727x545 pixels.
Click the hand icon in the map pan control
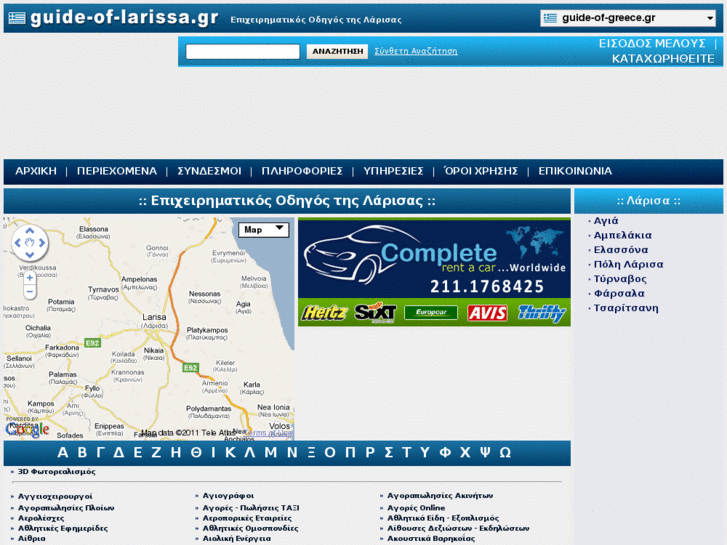[x=30, y=243]
